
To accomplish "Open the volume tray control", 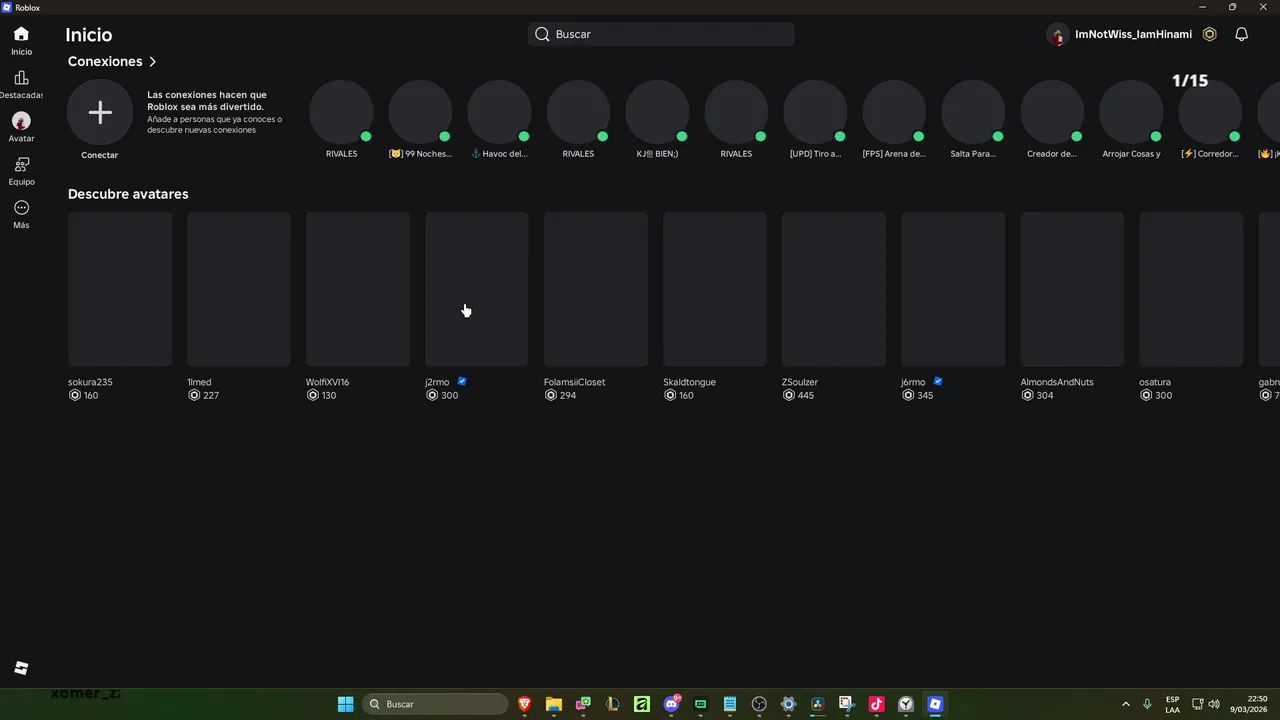I will click(x=1214, y=704).
